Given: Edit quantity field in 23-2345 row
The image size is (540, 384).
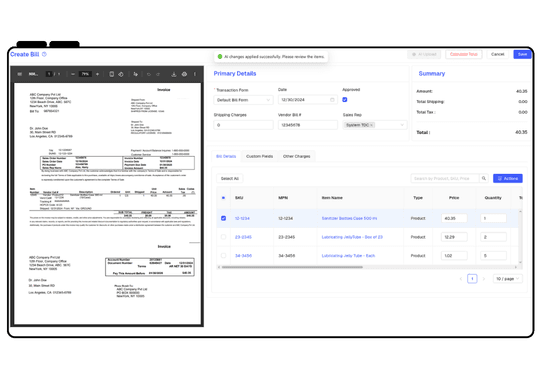Looking at the screenshot, I should point(493,237).
